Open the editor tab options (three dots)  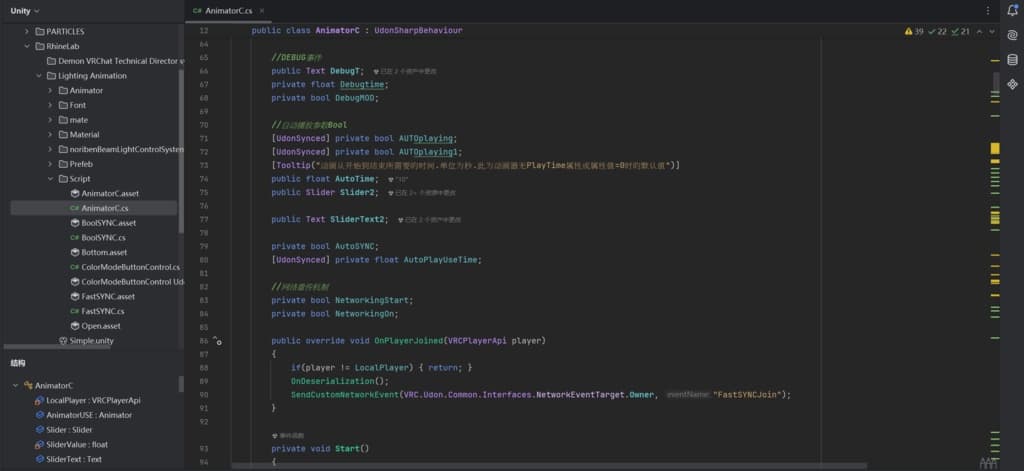(987, 11)
